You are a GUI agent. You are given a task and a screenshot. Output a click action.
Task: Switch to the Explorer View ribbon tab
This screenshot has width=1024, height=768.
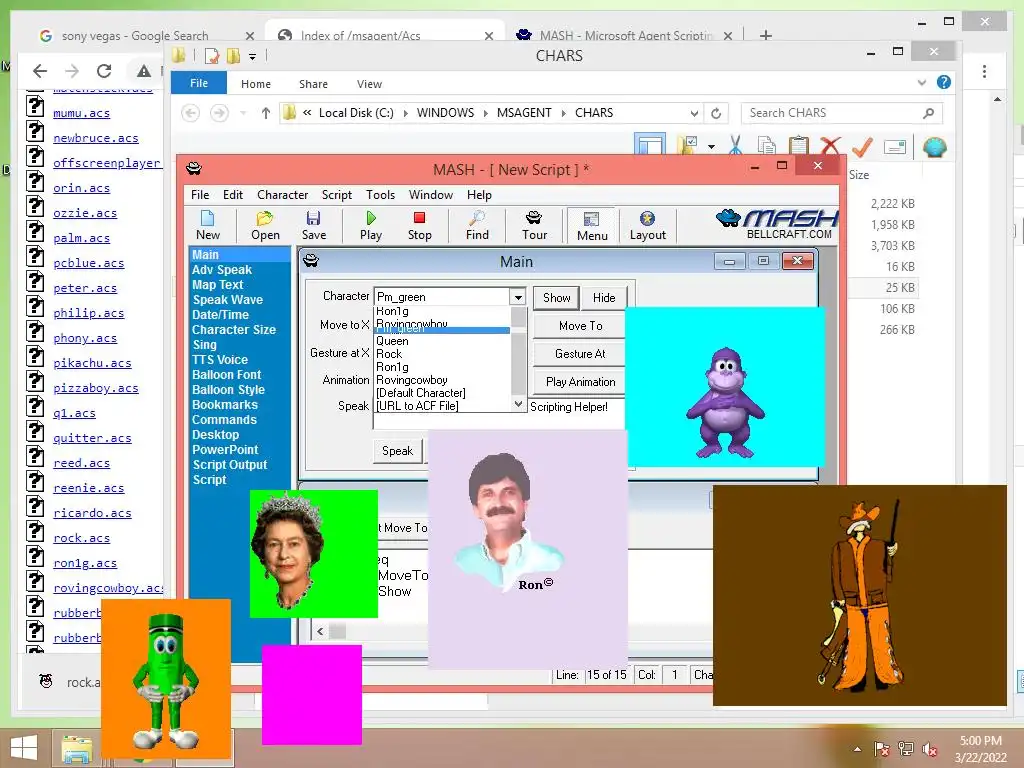click(369, 84)
